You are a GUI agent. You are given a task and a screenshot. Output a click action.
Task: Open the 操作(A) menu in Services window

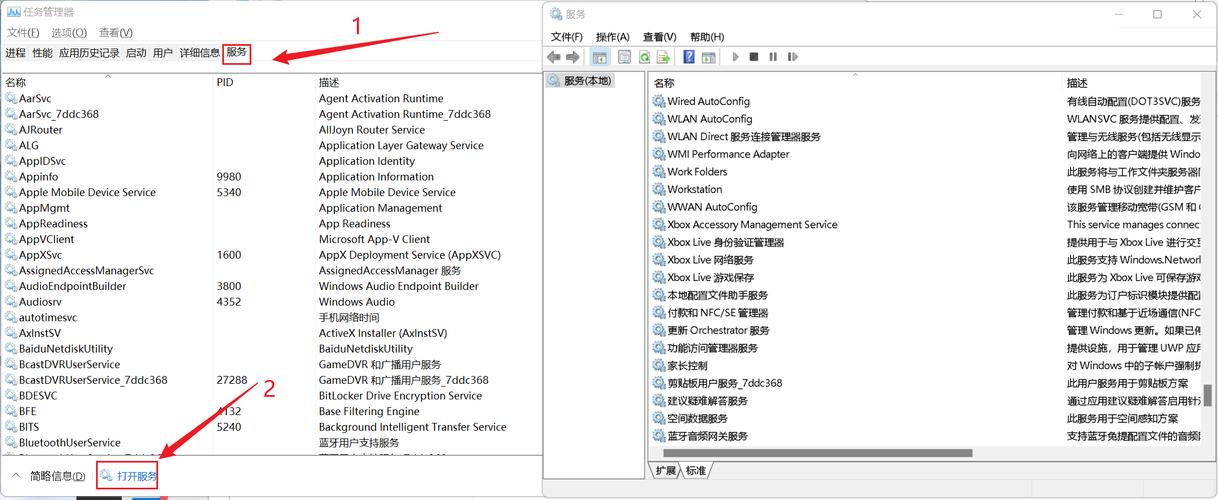coord(612,37)
